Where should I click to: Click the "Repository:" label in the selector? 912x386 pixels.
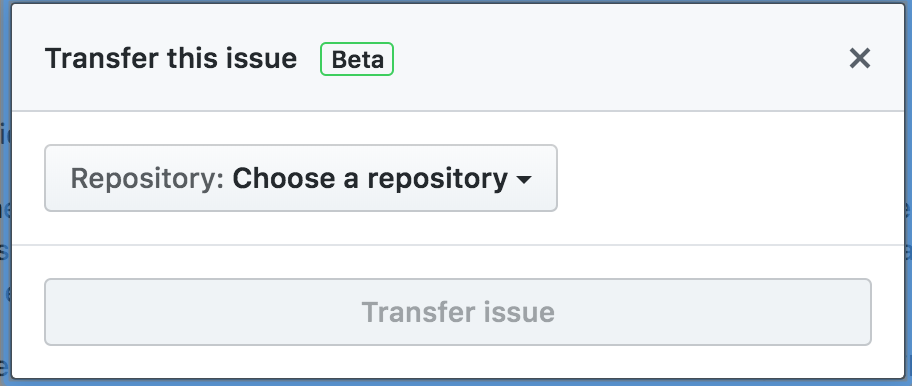click(x=147, y=178)
